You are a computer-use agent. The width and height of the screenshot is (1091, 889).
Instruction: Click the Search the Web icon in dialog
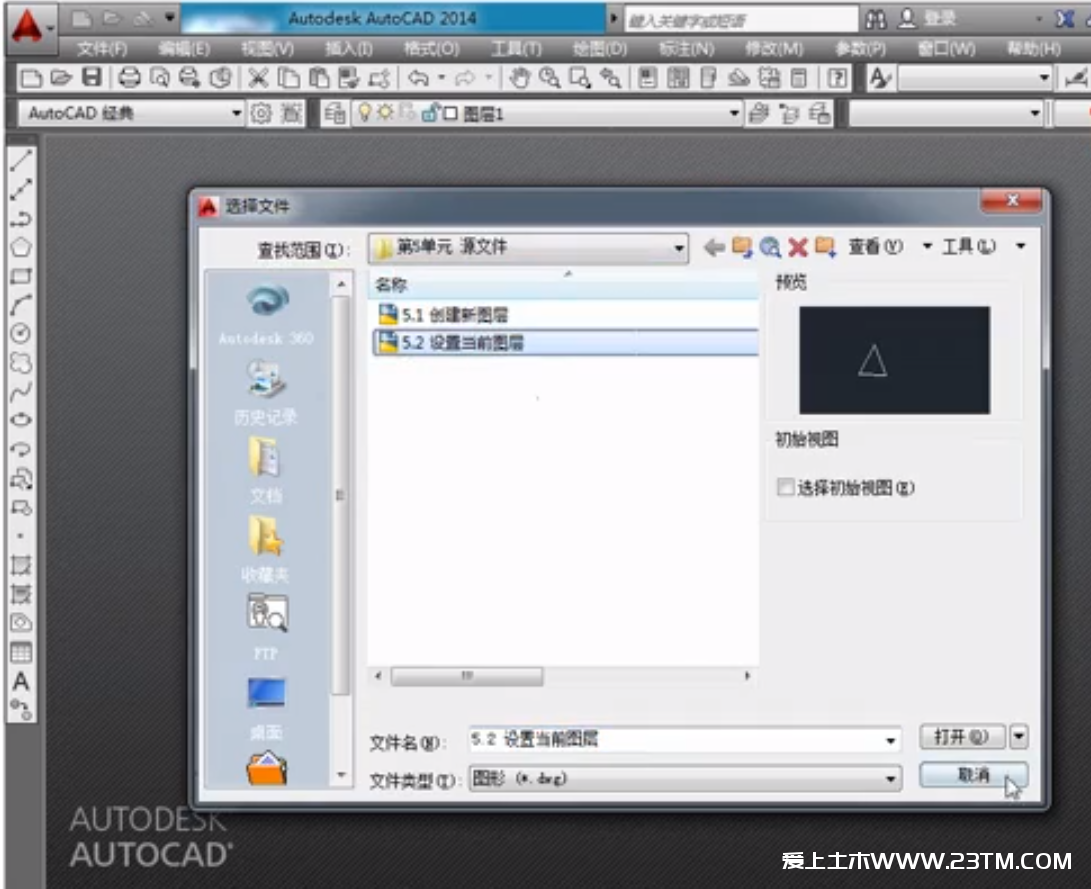(770, 247)
